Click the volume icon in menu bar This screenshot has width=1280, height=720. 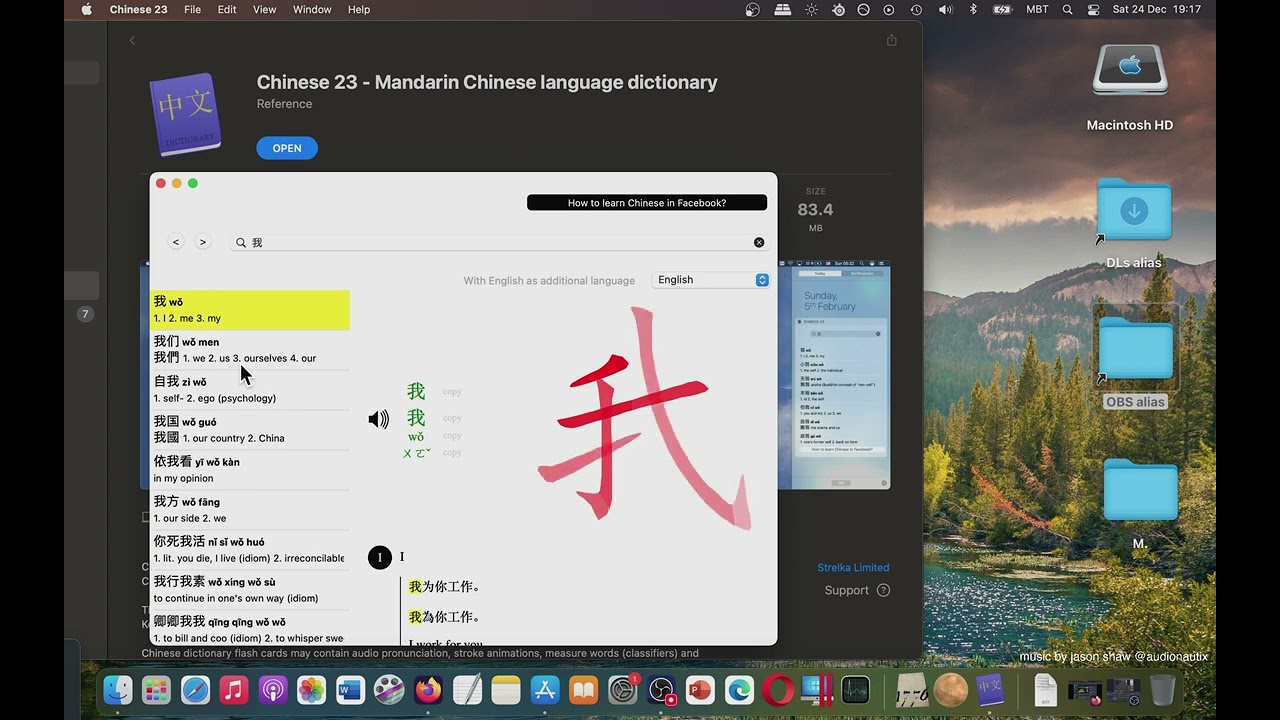(945, 9)
